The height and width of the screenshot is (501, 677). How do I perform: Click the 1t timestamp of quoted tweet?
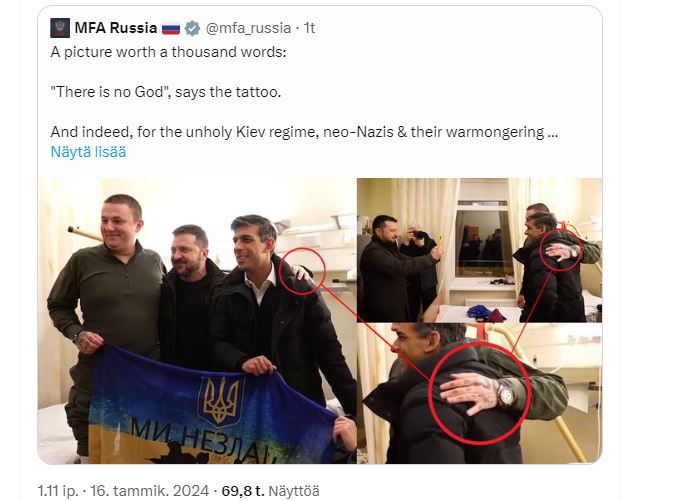[x=309, y=28]
